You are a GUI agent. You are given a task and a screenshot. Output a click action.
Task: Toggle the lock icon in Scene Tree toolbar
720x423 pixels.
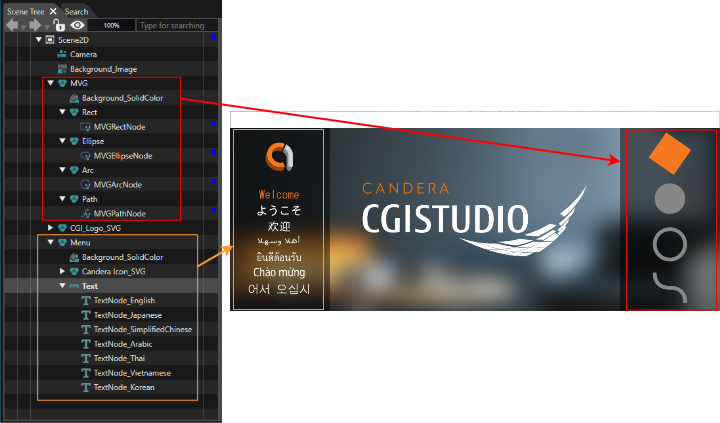59,24
